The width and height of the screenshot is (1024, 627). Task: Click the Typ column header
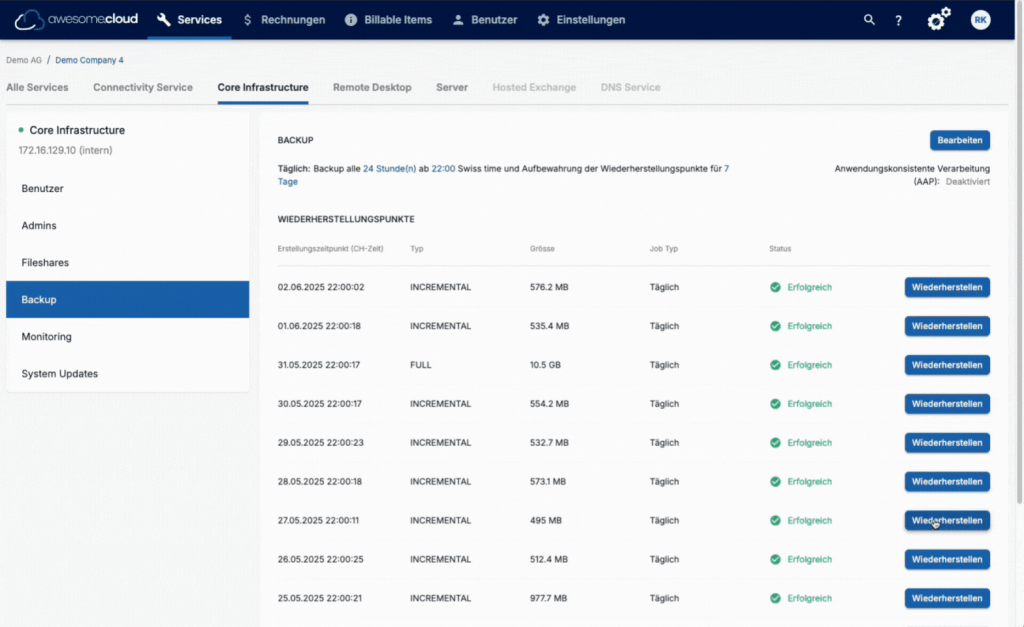tap(417, 249)
